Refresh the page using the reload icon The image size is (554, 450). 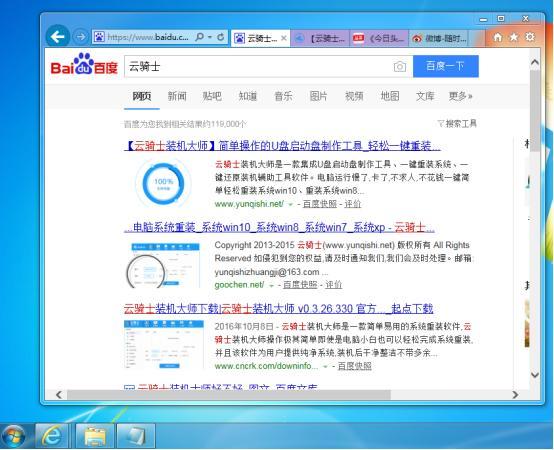click(220, 37)
